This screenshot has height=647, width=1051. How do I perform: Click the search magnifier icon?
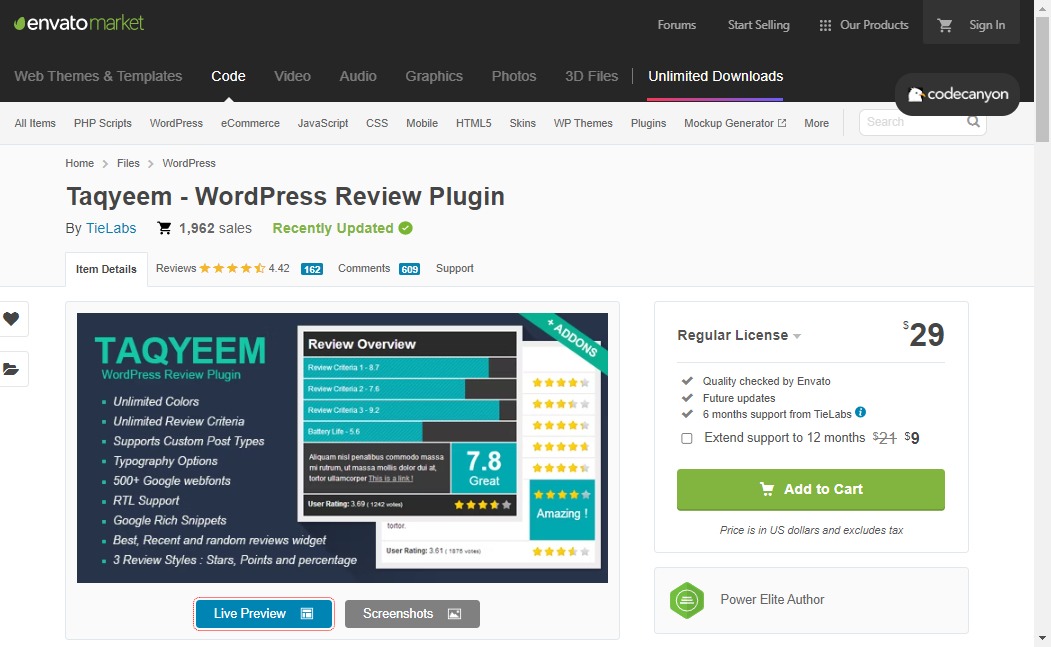[973, 122]
